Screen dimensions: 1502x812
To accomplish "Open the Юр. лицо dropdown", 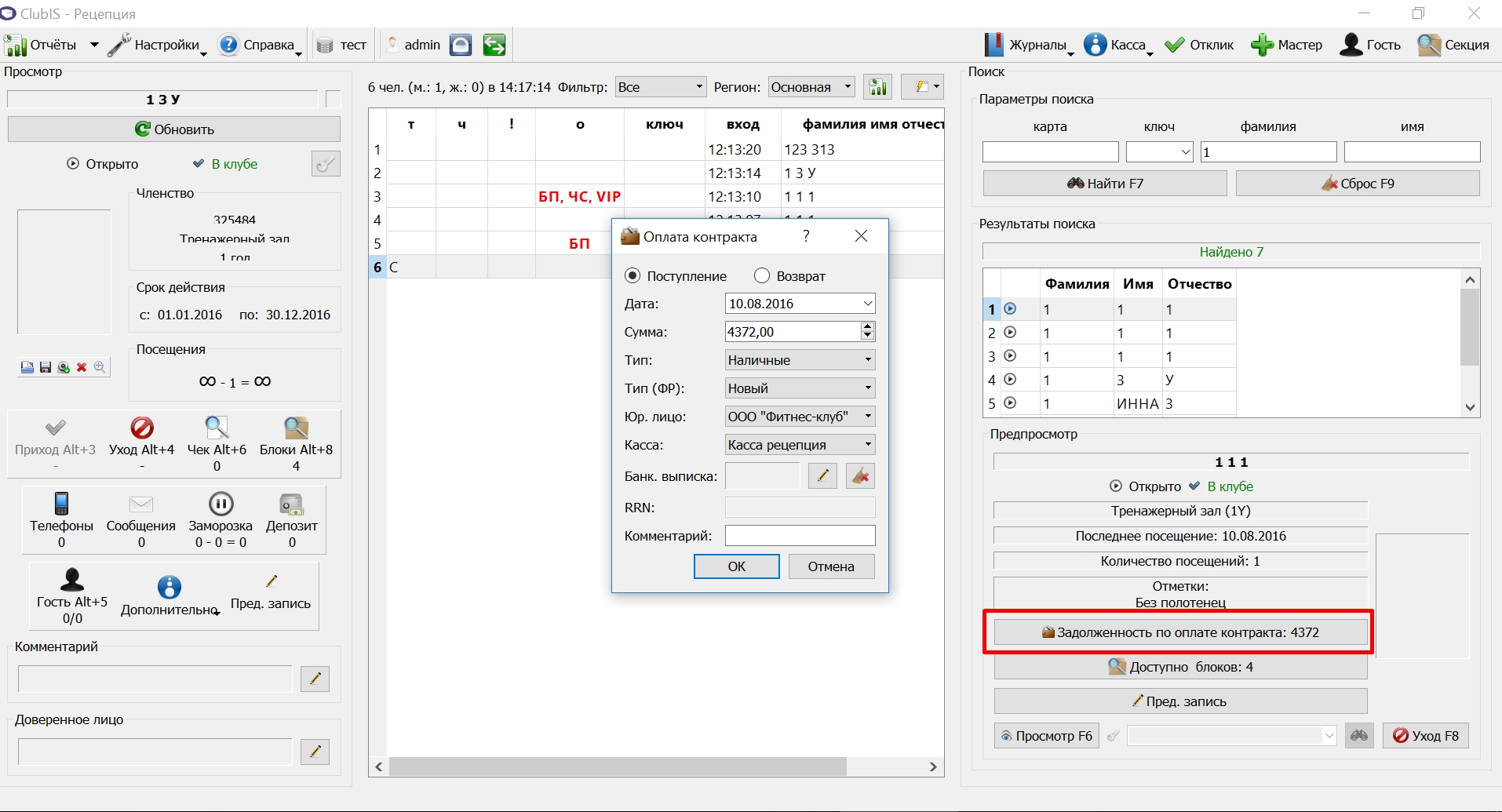I will point(800,417).
